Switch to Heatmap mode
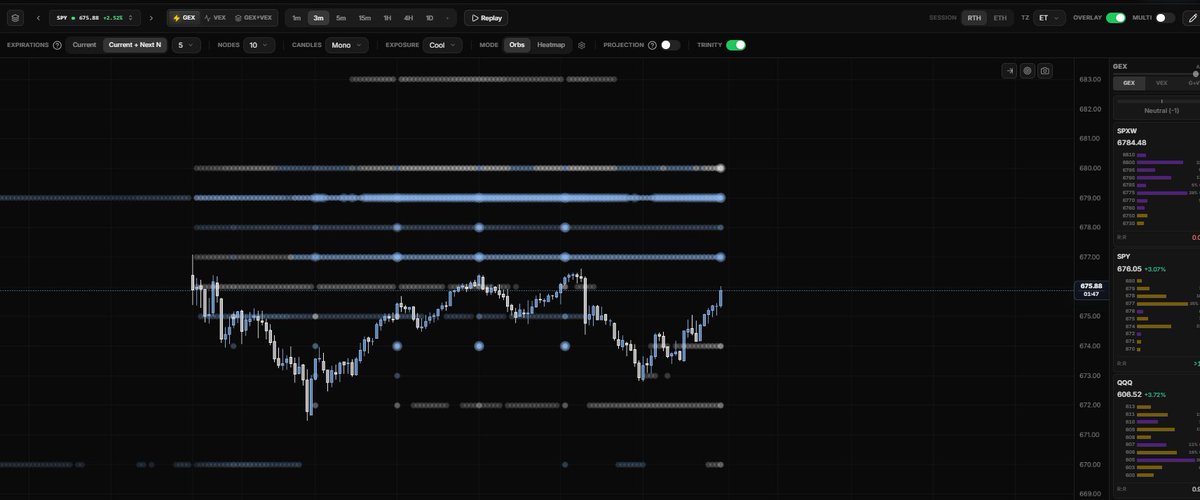This screenshot has width=1200, height=500. point(551,45)
